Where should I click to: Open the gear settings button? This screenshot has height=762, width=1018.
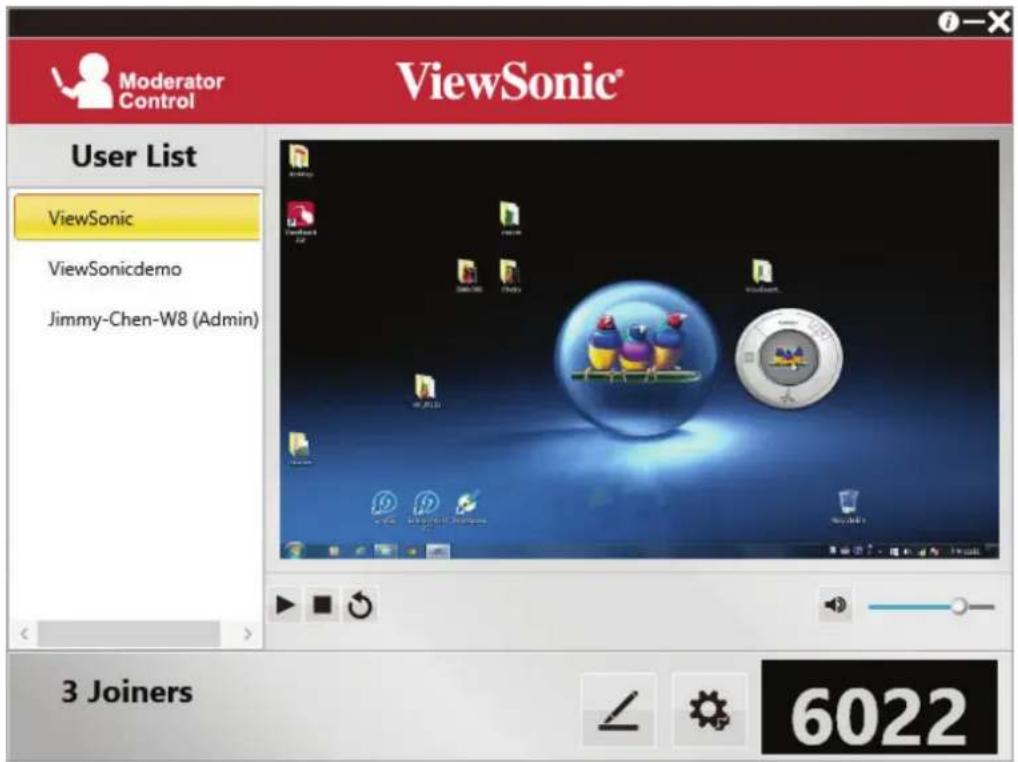[709, 710]
